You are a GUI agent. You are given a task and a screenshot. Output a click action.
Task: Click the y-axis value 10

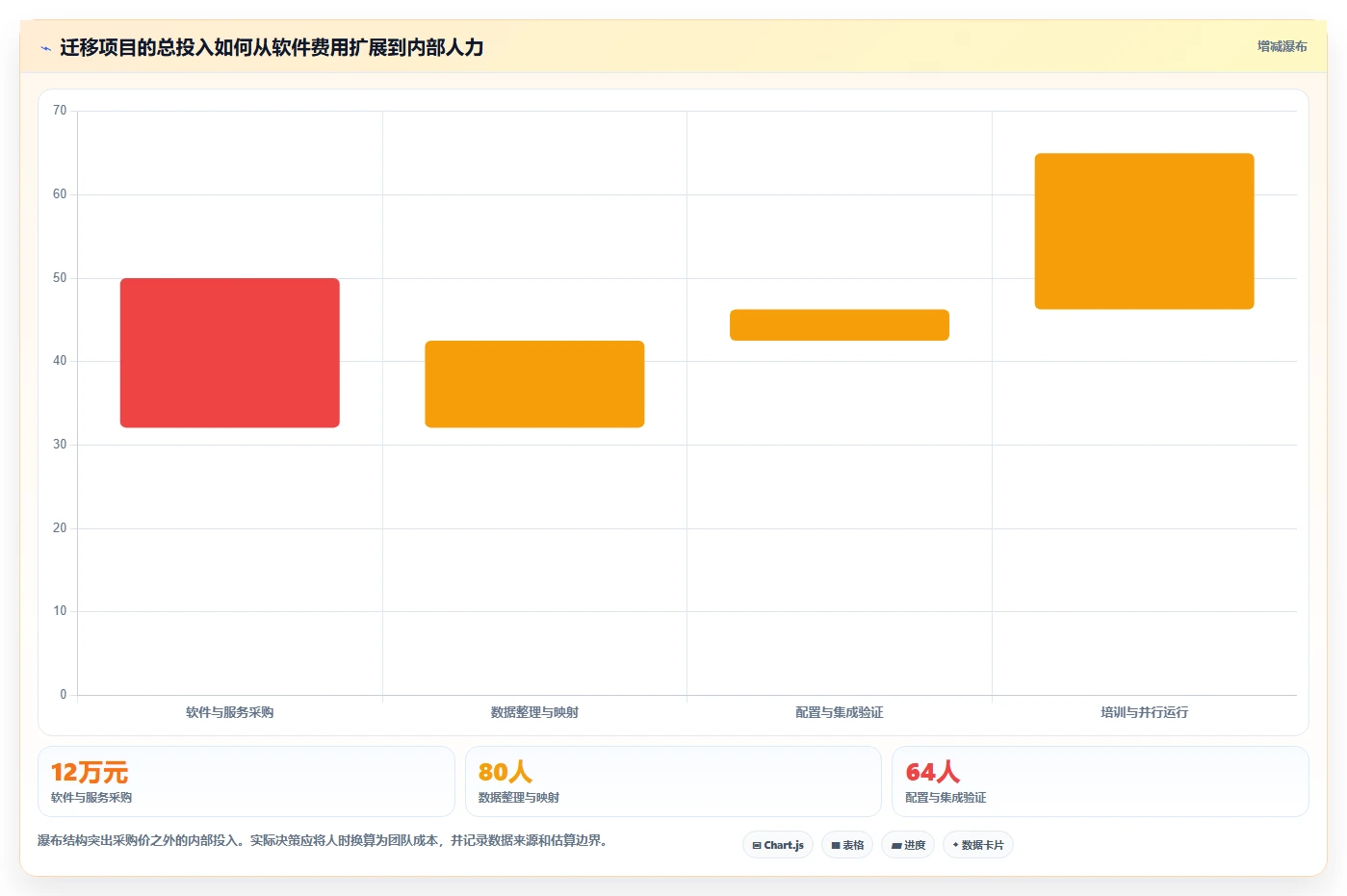click(x=60, y=611)
